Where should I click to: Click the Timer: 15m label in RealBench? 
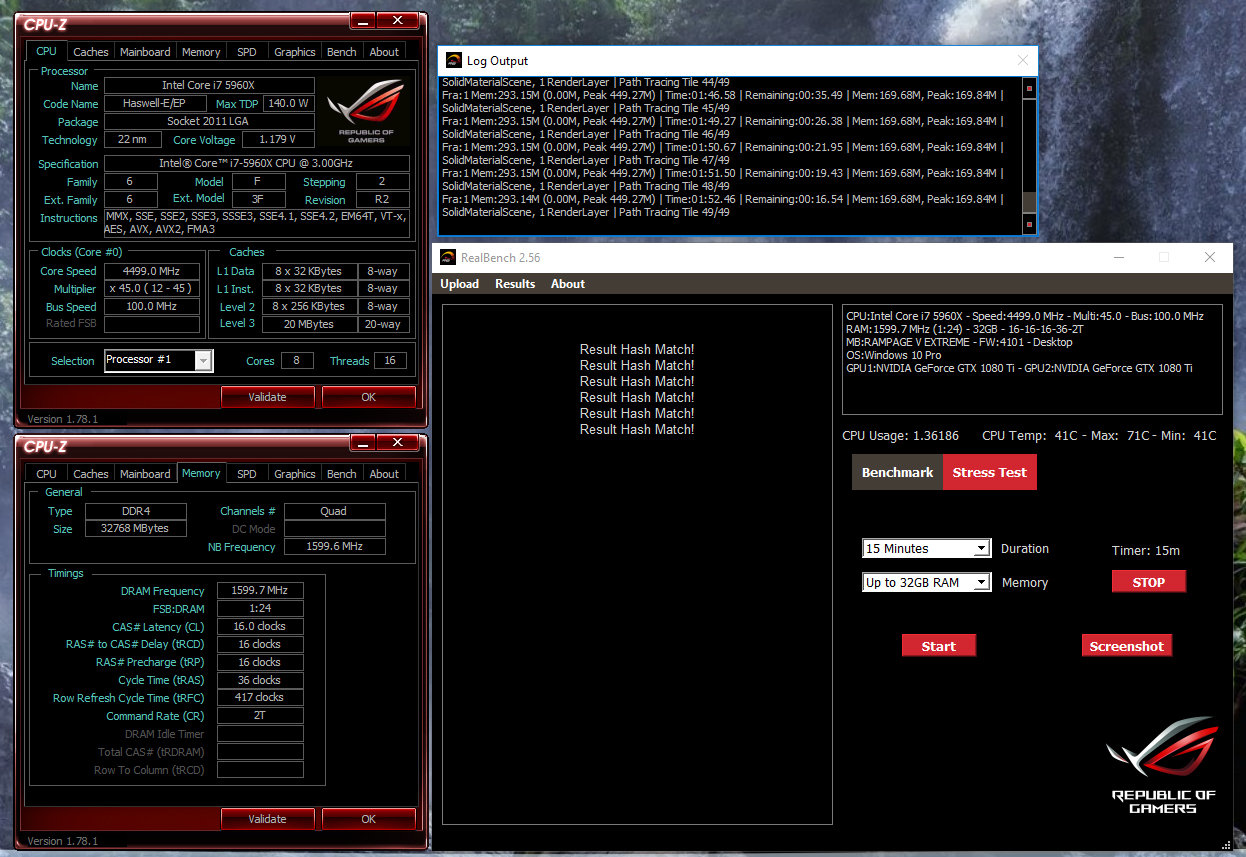point(1146,550)
